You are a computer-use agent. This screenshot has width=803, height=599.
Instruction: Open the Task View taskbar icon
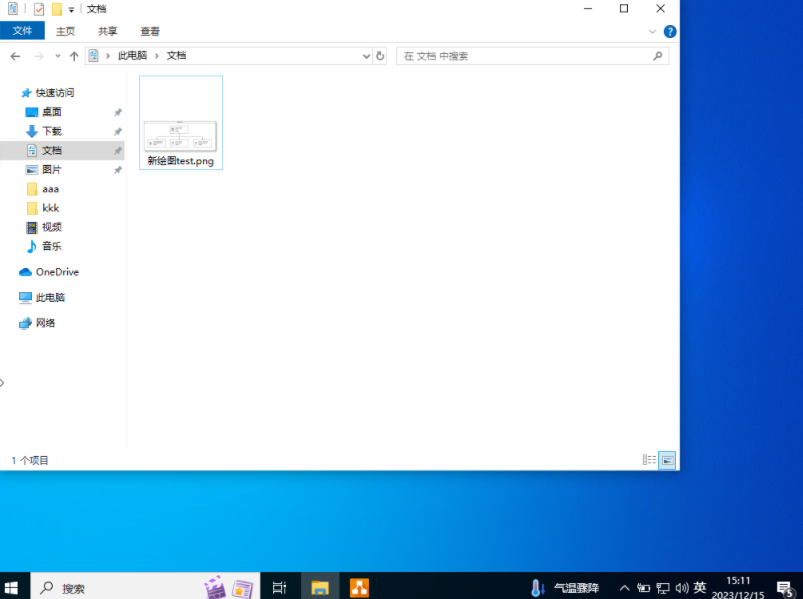pos(280,588)
